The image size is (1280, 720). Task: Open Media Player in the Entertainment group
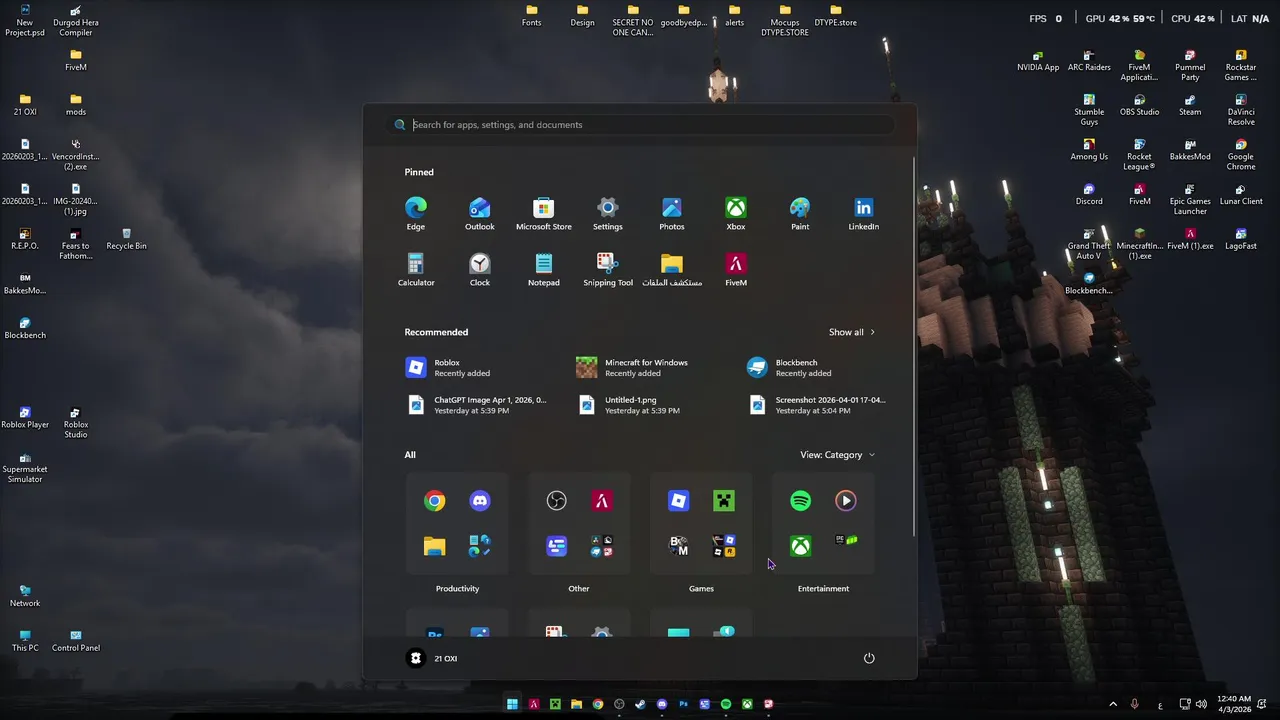[846, 501]
